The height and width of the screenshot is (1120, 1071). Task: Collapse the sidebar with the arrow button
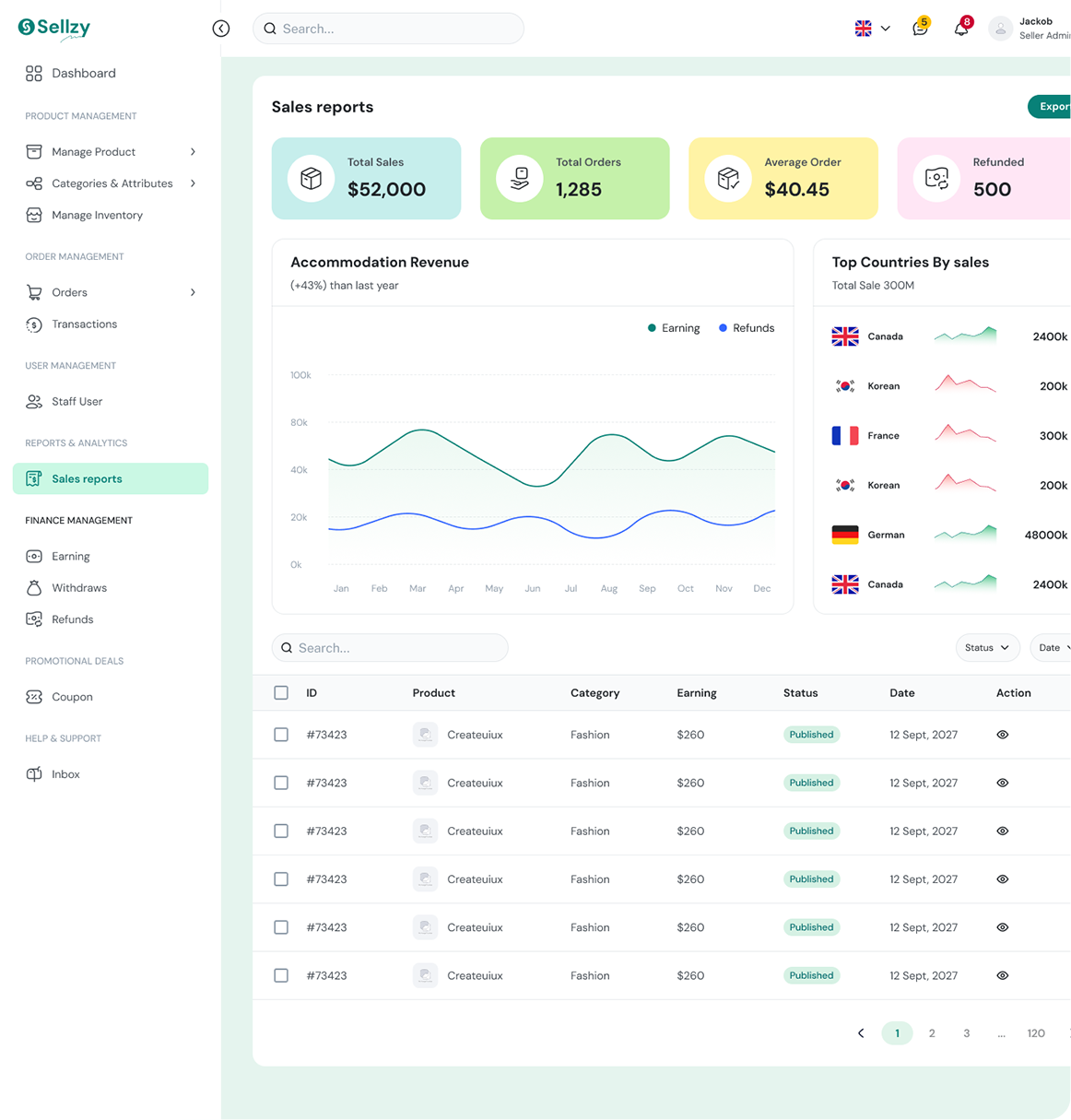pos(221,29)
